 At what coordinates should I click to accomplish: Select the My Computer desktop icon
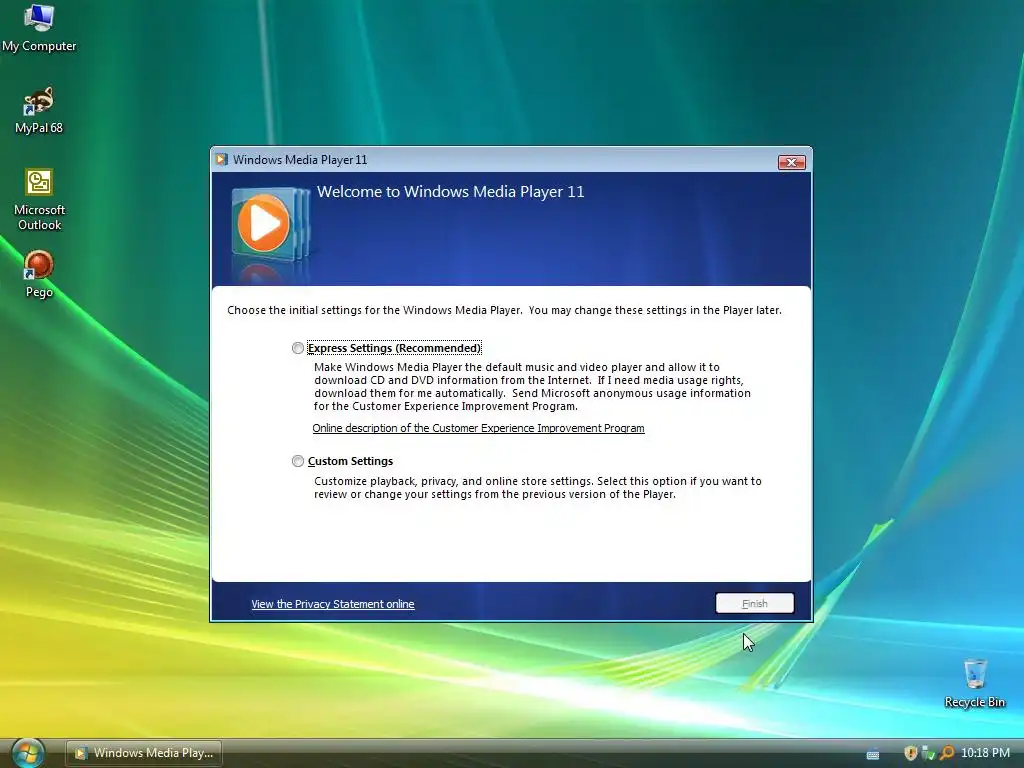[39, 28]
